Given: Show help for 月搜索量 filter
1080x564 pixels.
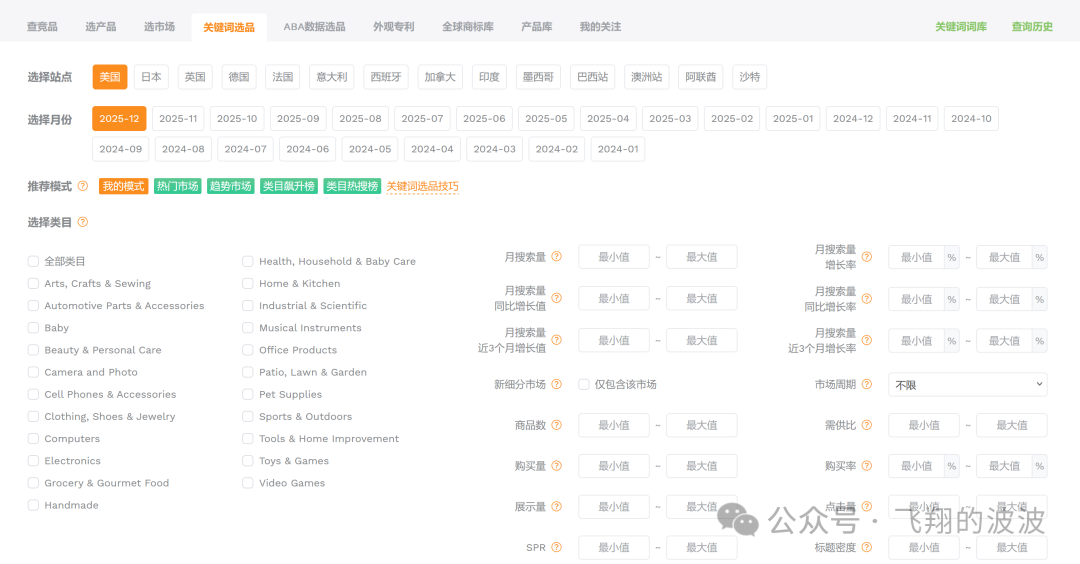Looking at the screenshot, I should [x=557, y=256].
